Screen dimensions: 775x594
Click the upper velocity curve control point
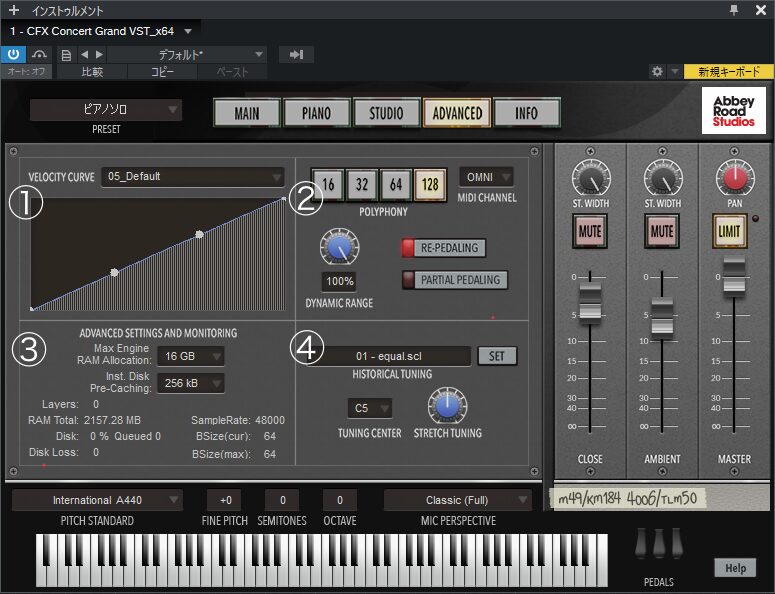[x=199, y=234]
